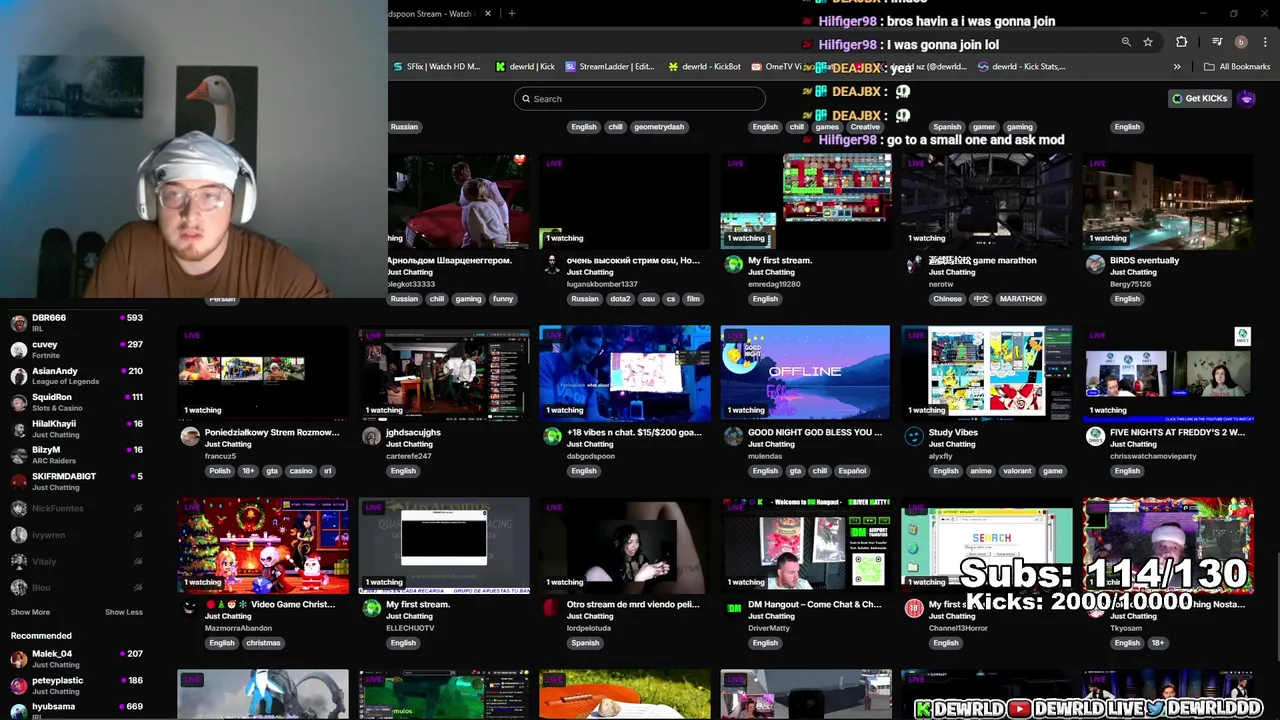The width and height of the screenshot is (1280, 720).
Task: Click offline Biou channel in sidebar
Action: click(76, 588)
